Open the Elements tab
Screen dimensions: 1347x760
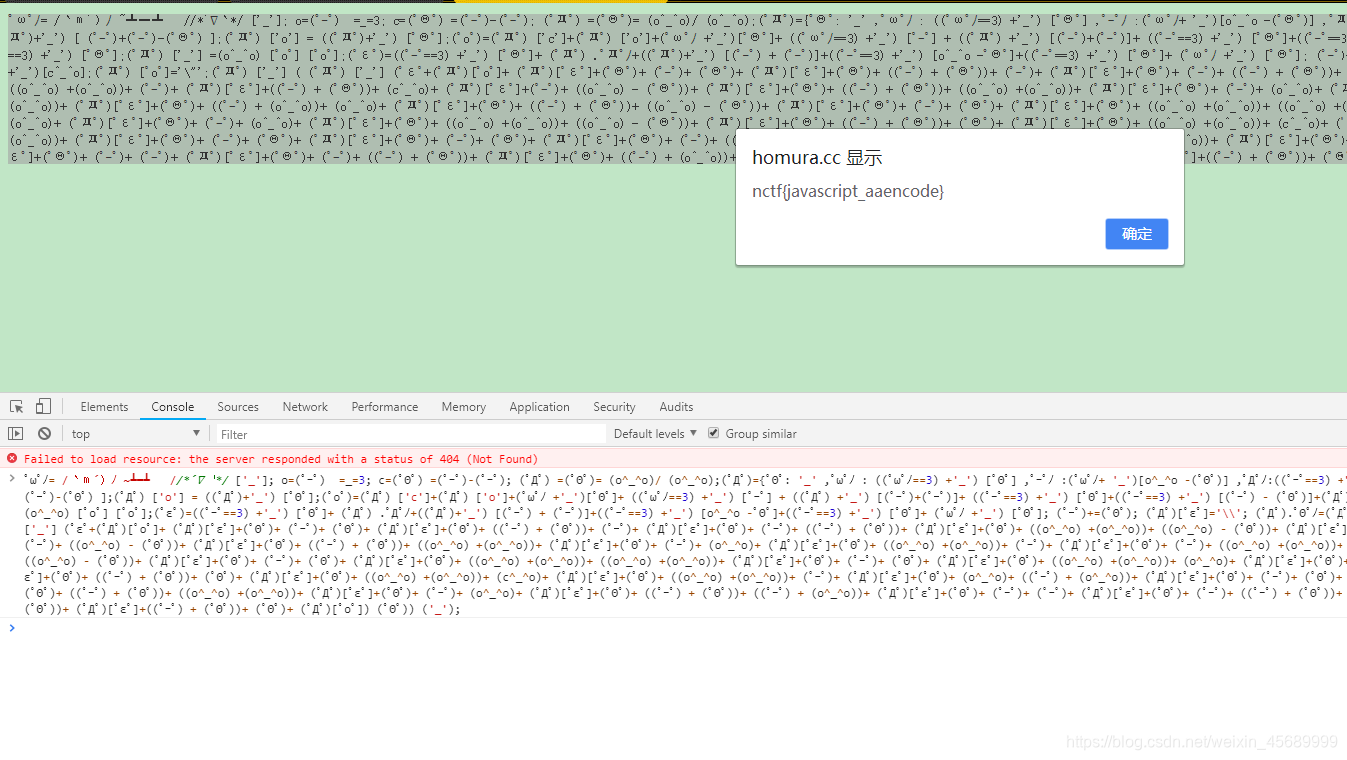tap(104, 407)
